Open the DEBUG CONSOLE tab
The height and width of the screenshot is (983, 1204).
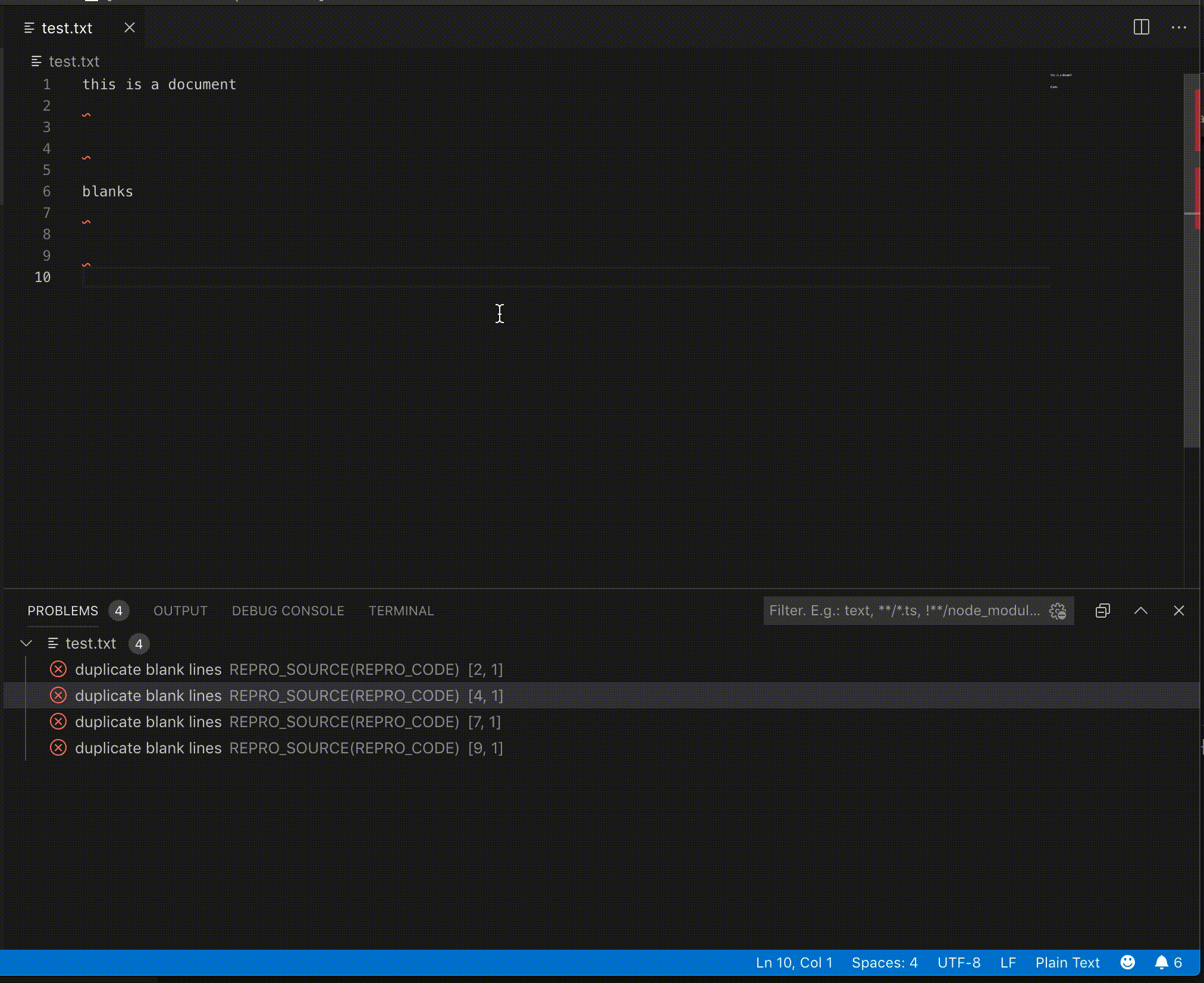288,611
